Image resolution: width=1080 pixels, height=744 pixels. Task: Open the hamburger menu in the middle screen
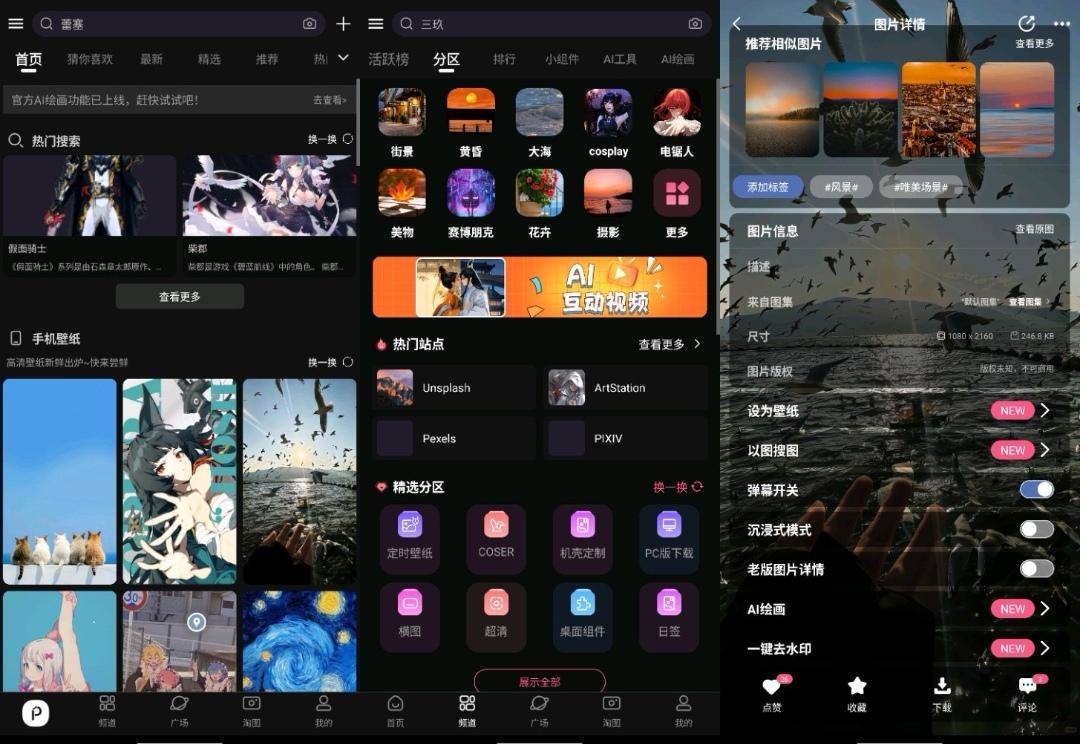click(375, 24)
